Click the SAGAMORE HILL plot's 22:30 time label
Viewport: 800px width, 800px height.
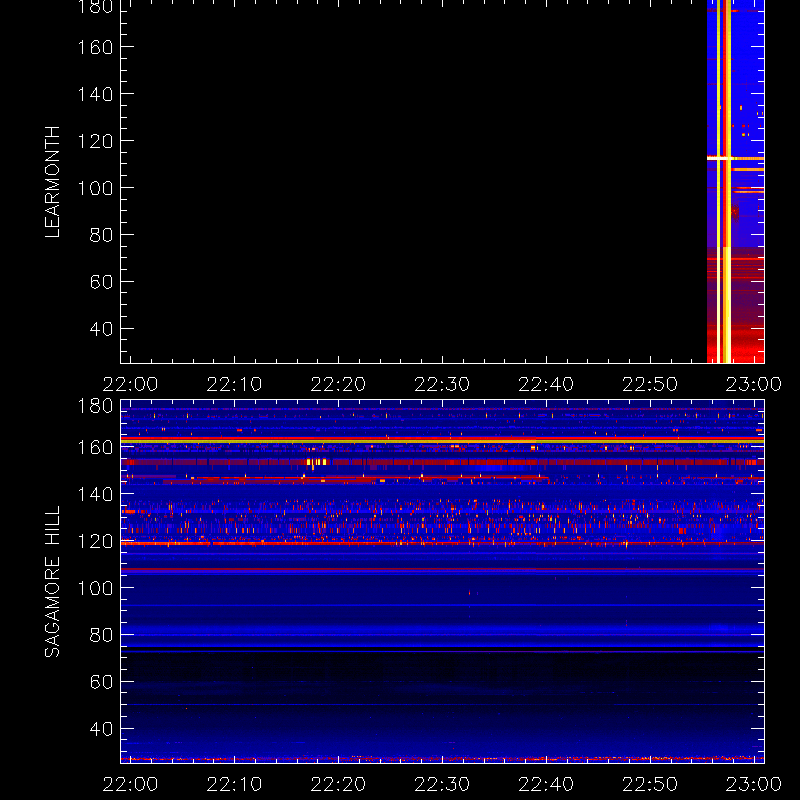click(x=442, y=784)
